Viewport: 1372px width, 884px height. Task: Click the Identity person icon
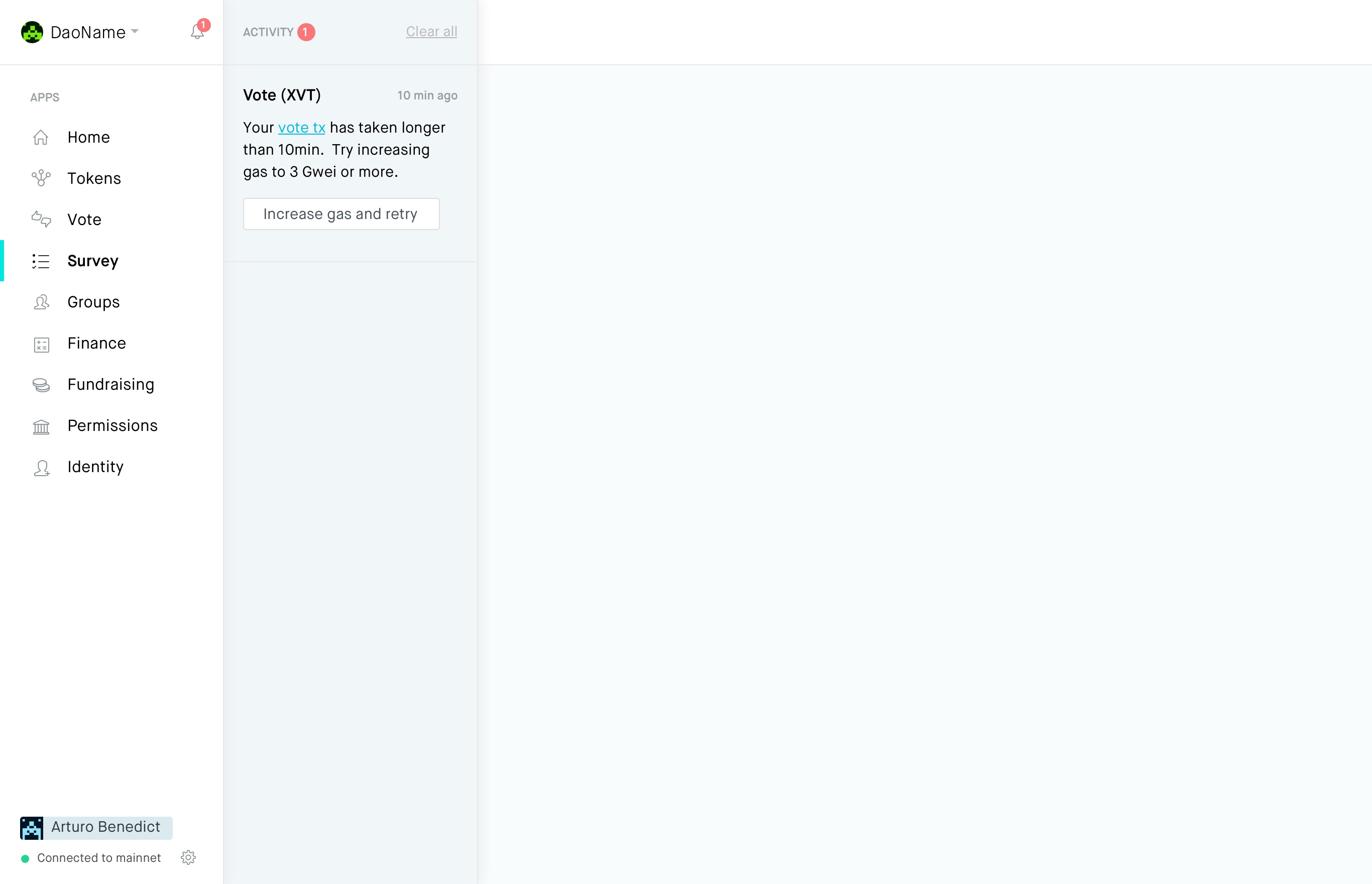pyautogui.click(x=41, y=468)
